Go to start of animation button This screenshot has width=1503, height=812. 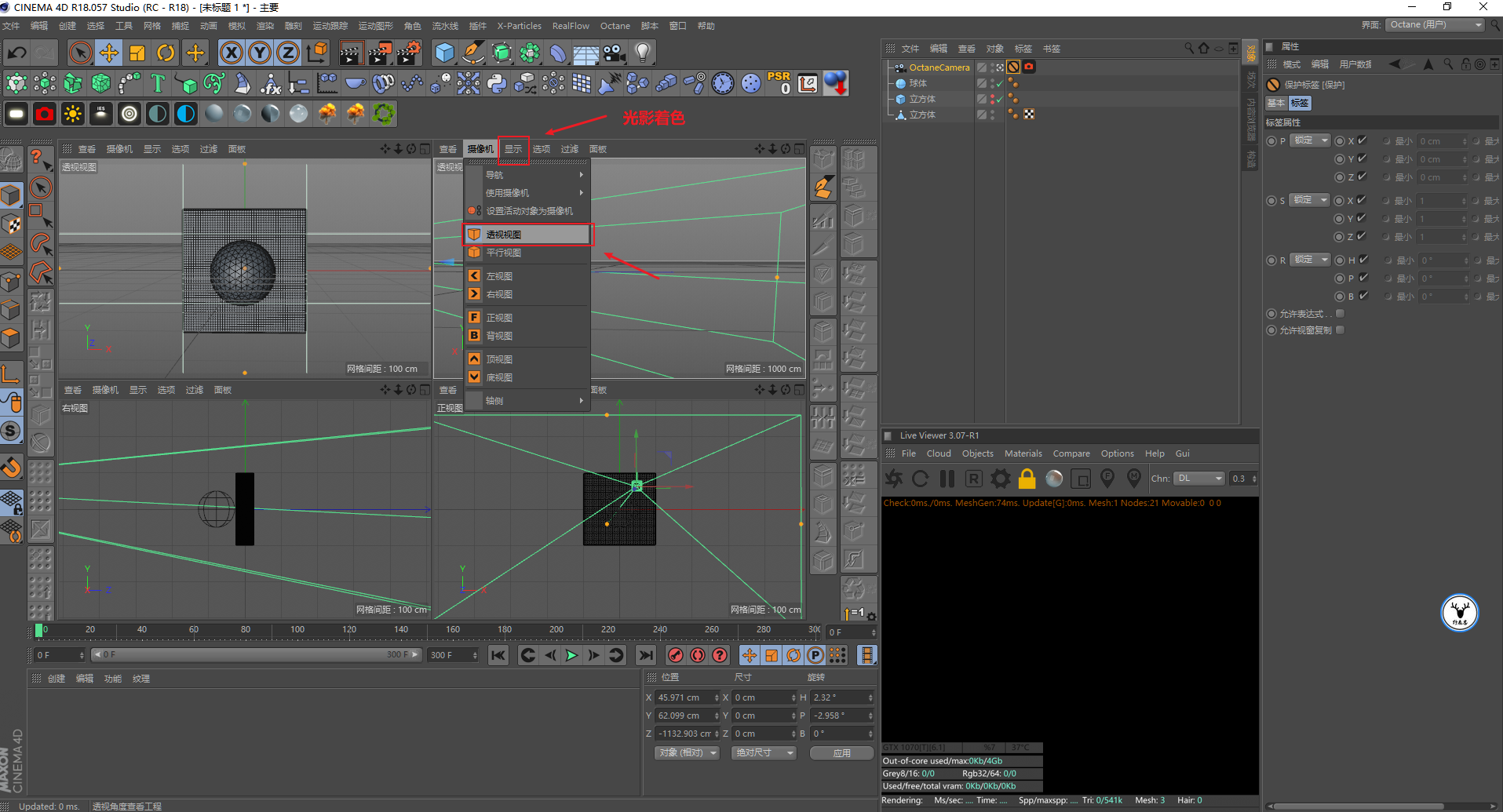498,655
